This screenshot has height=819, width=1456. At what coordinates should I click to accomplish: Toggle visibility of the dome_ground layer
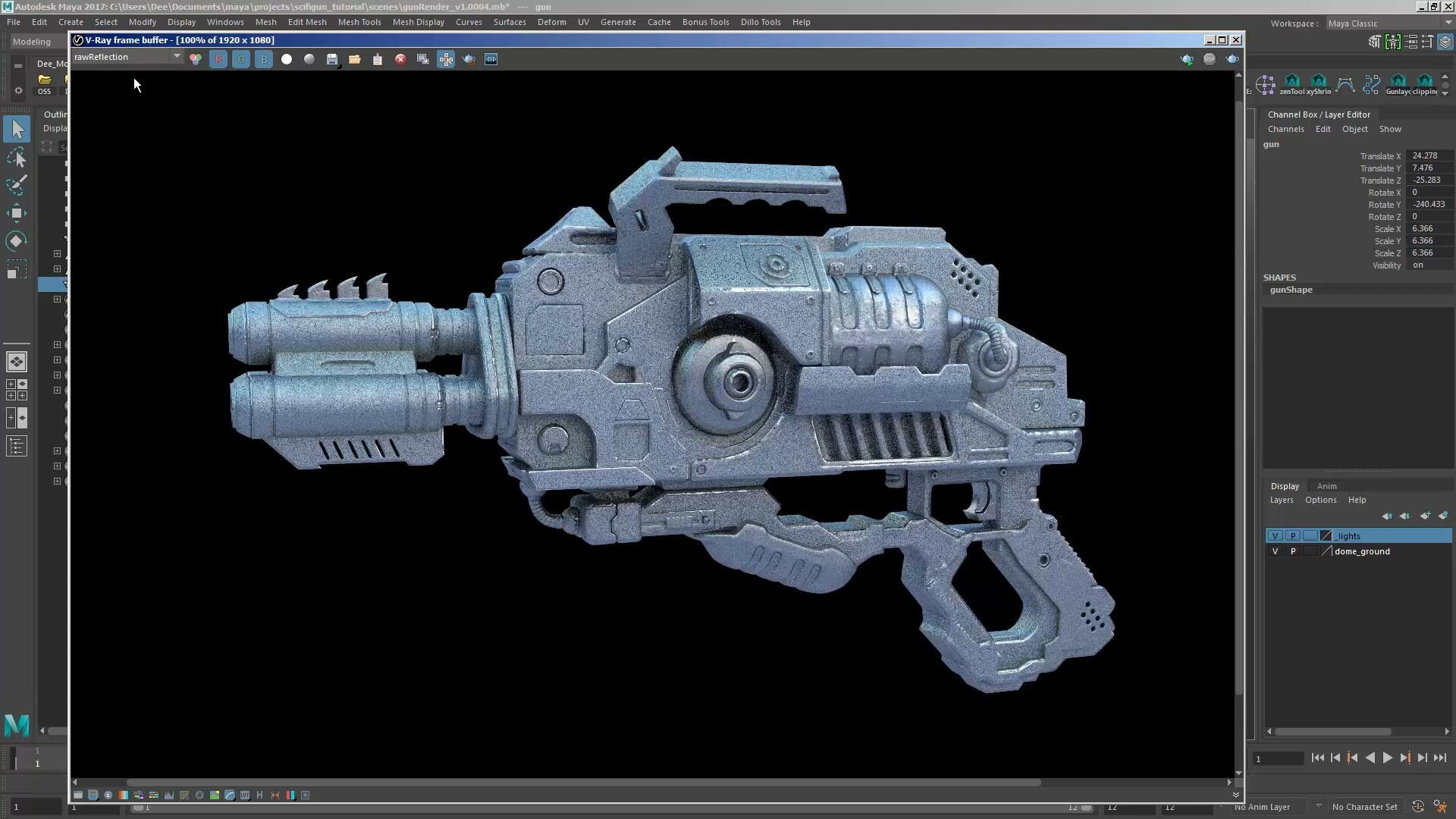pyautogui.click(x=1275, y=551)
